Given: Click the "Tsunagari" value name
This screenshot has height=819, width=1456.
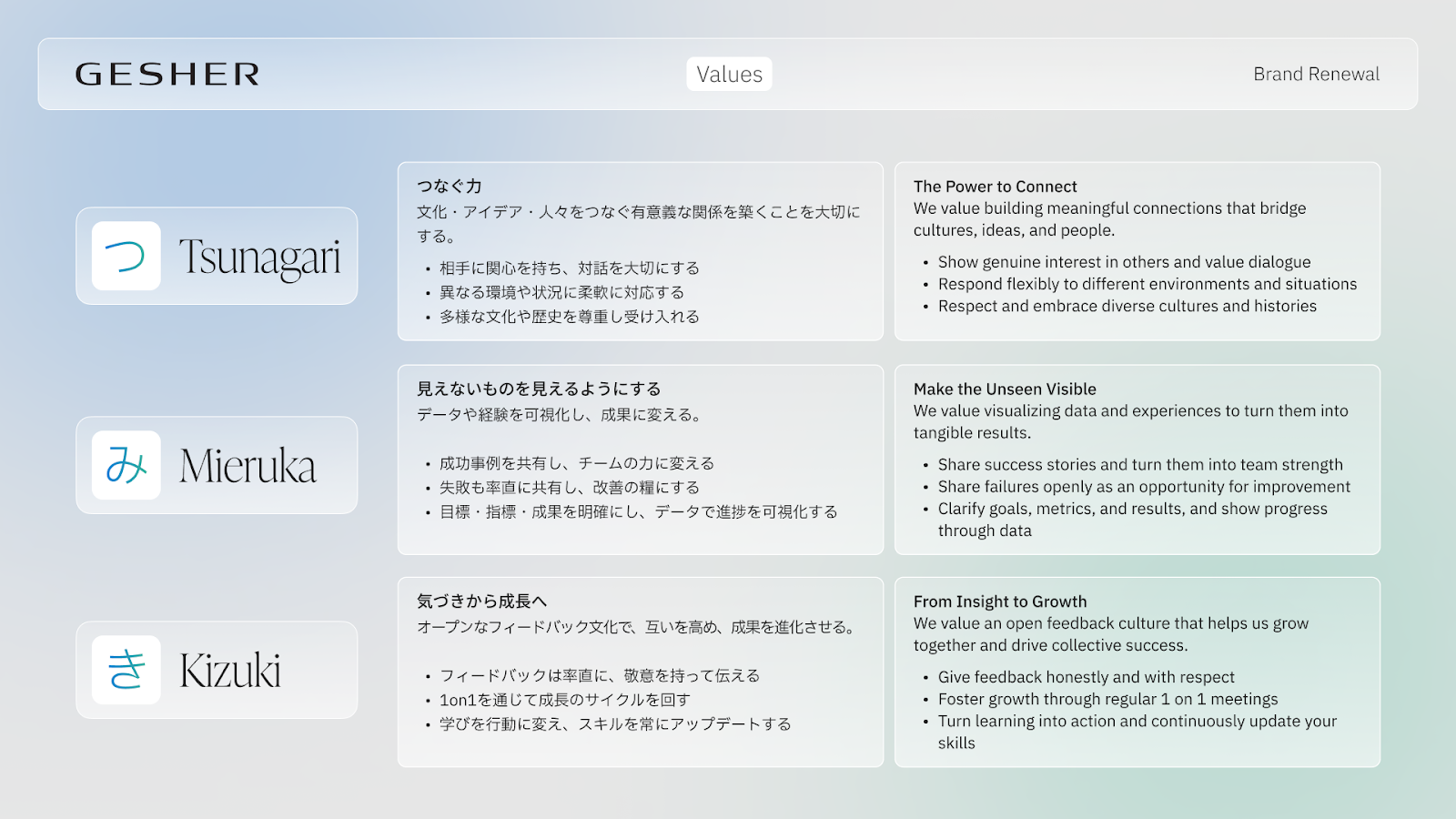Looking at the screenshot, I should [259, 258].
